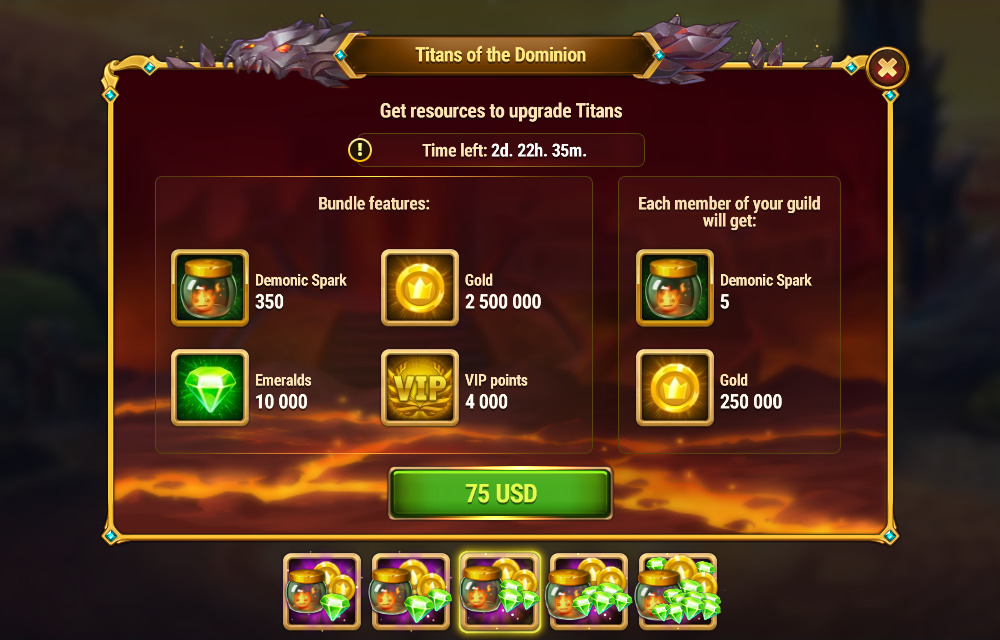Select the second bundle thumbnail with two emeralds
The image size is (1000, 640).
(x=411, y=592)
